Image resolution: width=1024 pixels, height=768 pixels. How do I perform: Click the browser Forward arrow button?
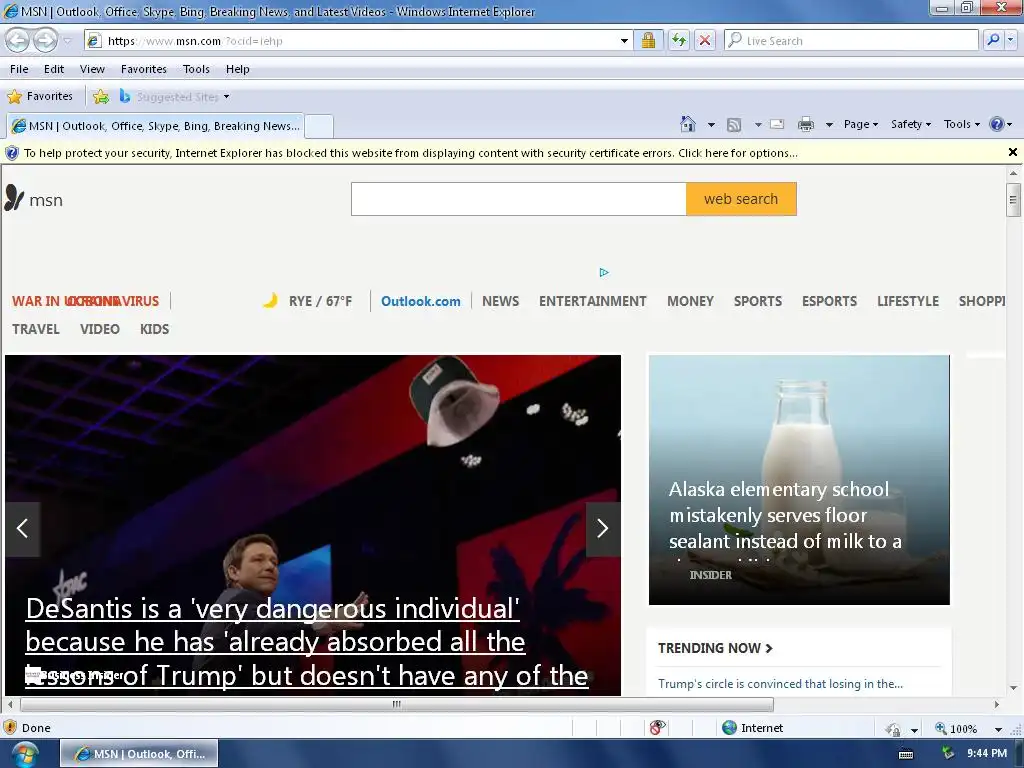tap(45, 40)
